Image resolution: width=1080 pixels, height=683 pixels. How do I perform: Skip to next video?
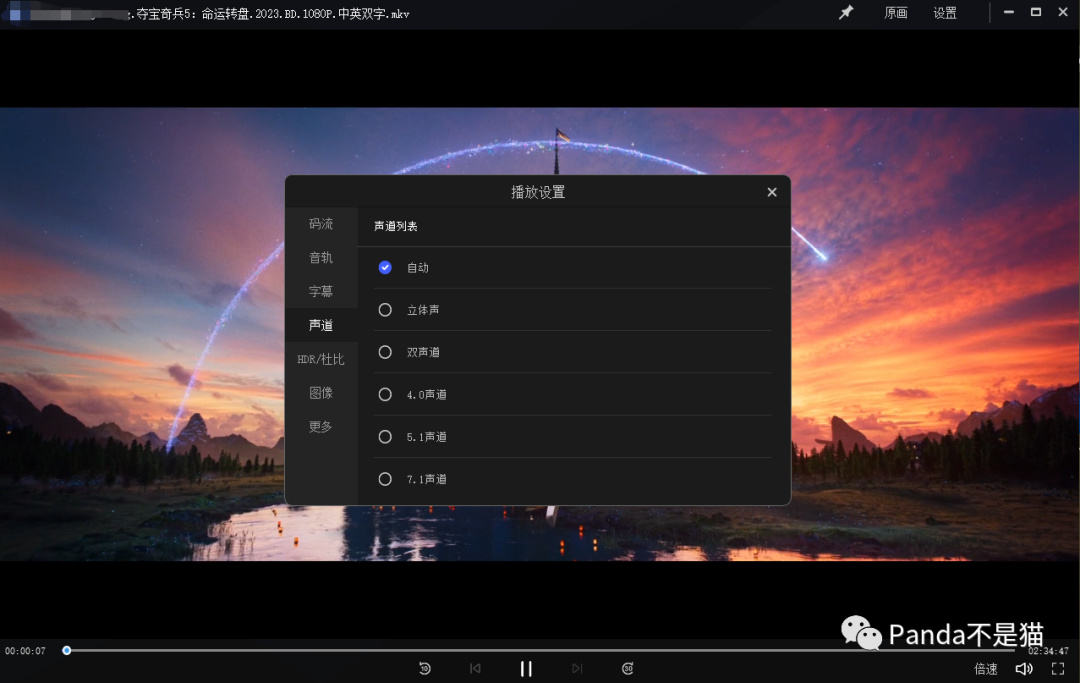[x=577, y=669]
